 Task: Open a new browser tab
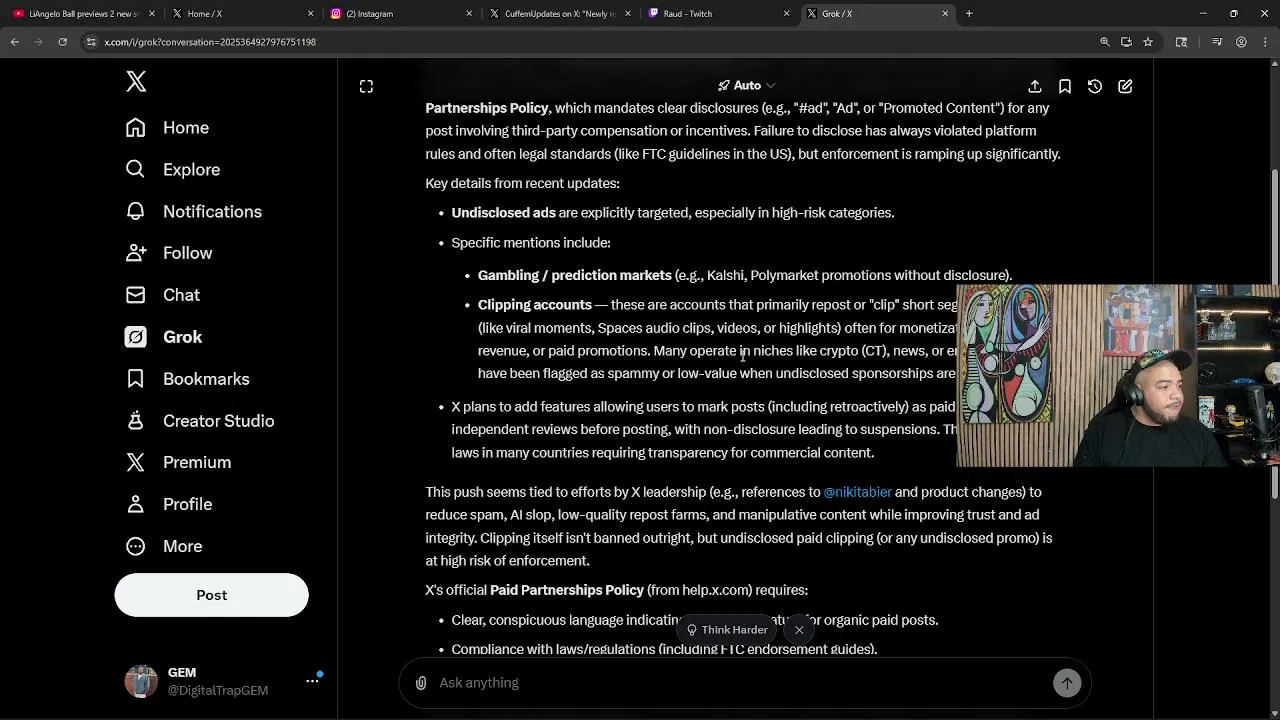click(969, 14)
